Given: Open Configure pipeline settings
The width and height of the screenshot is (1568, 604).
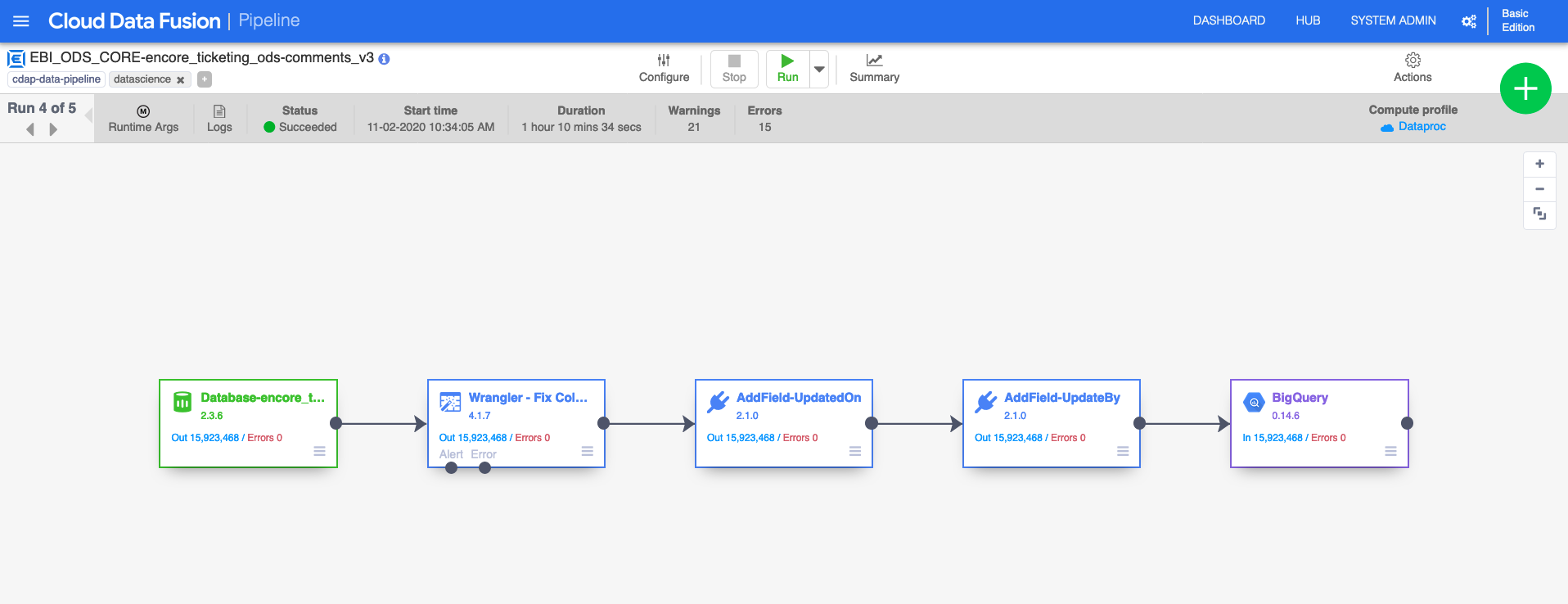Looking at the screenshot, I should pyautogui.click(x=664, y=69).
